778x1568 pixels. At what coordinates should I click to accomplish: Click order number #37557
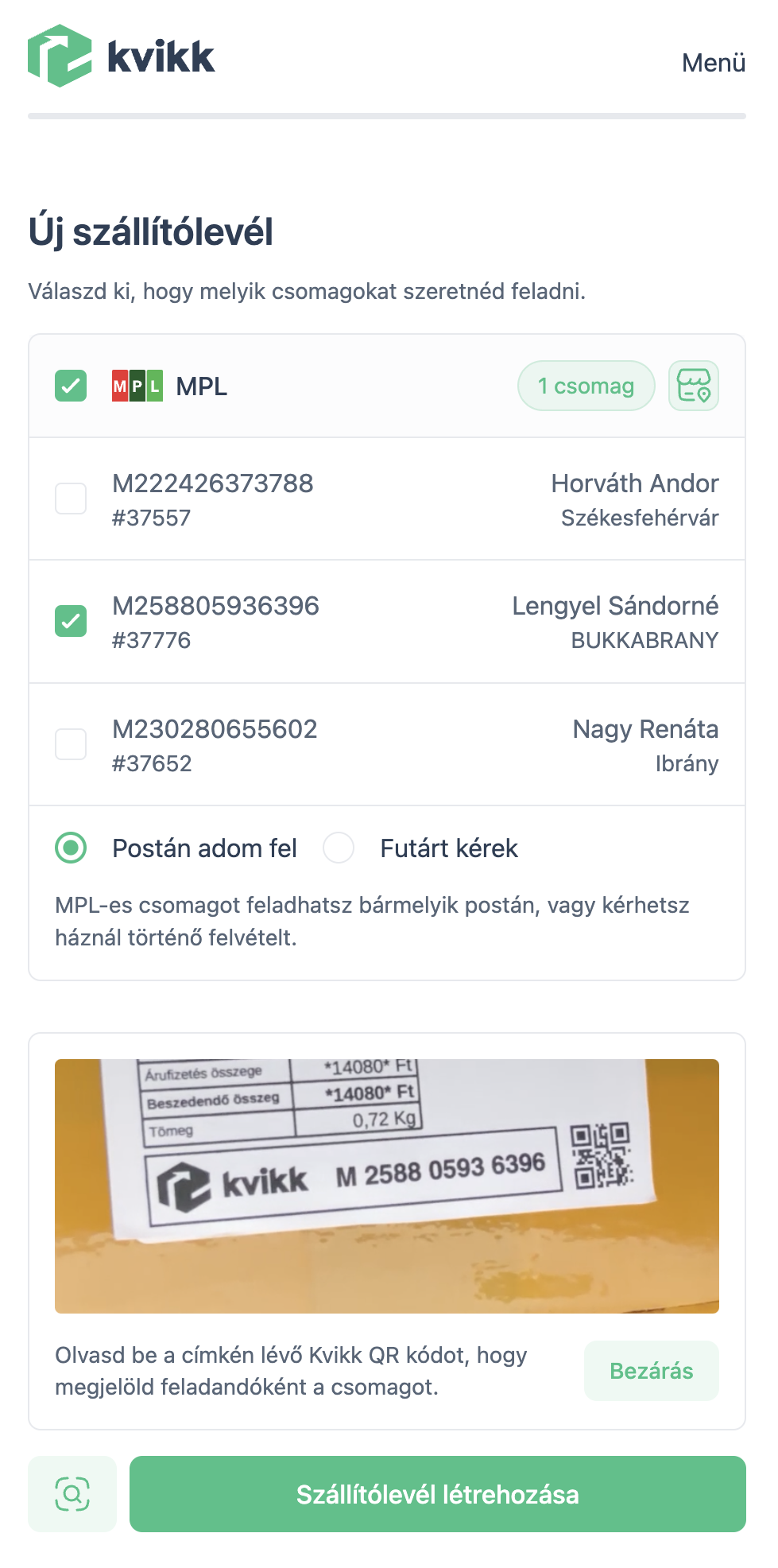[151, 518]
